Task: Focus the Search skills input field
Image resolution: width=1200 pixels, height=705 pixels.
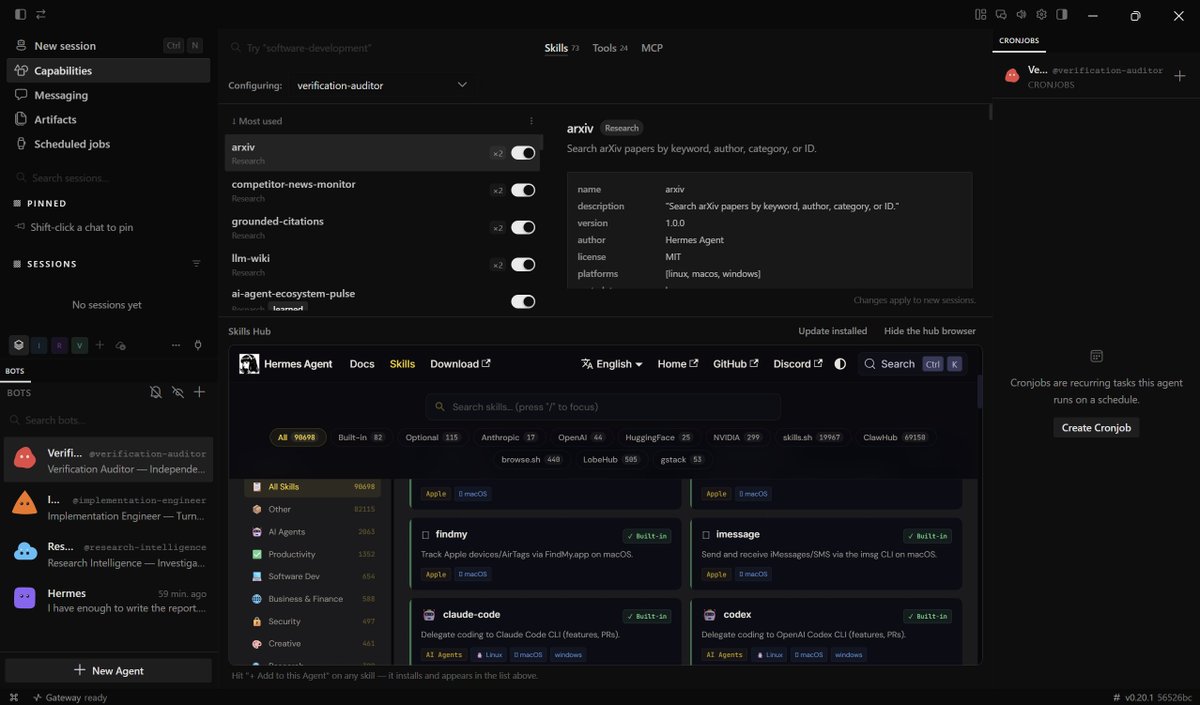Action: [x=603, y=407]
